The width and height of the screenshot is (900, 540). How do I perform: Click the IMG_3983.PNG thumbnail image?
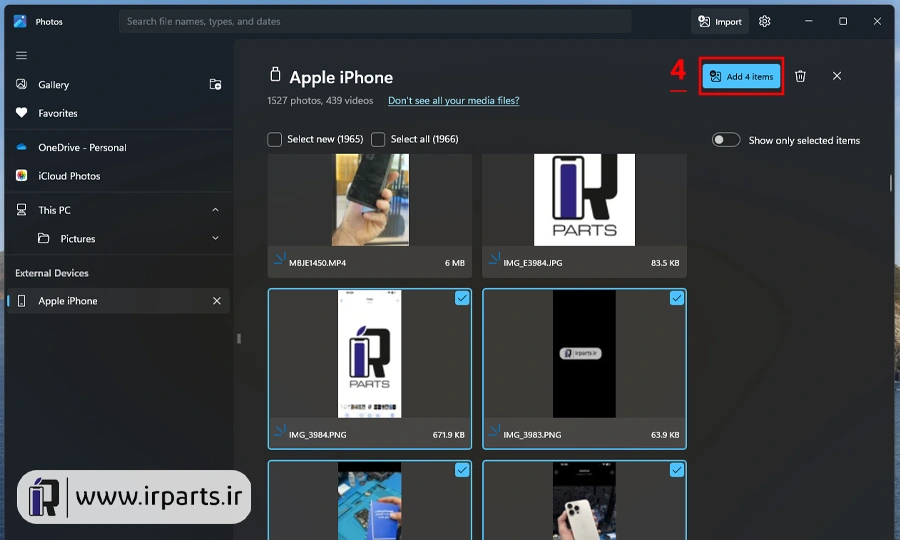pyautogui.click(x=584, y=353)
